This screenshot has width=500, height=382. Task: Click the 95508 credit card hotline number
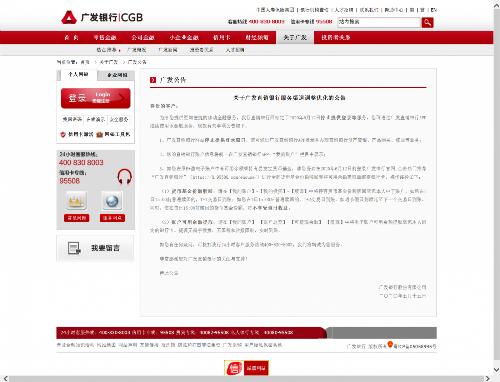tap(70, 181)
